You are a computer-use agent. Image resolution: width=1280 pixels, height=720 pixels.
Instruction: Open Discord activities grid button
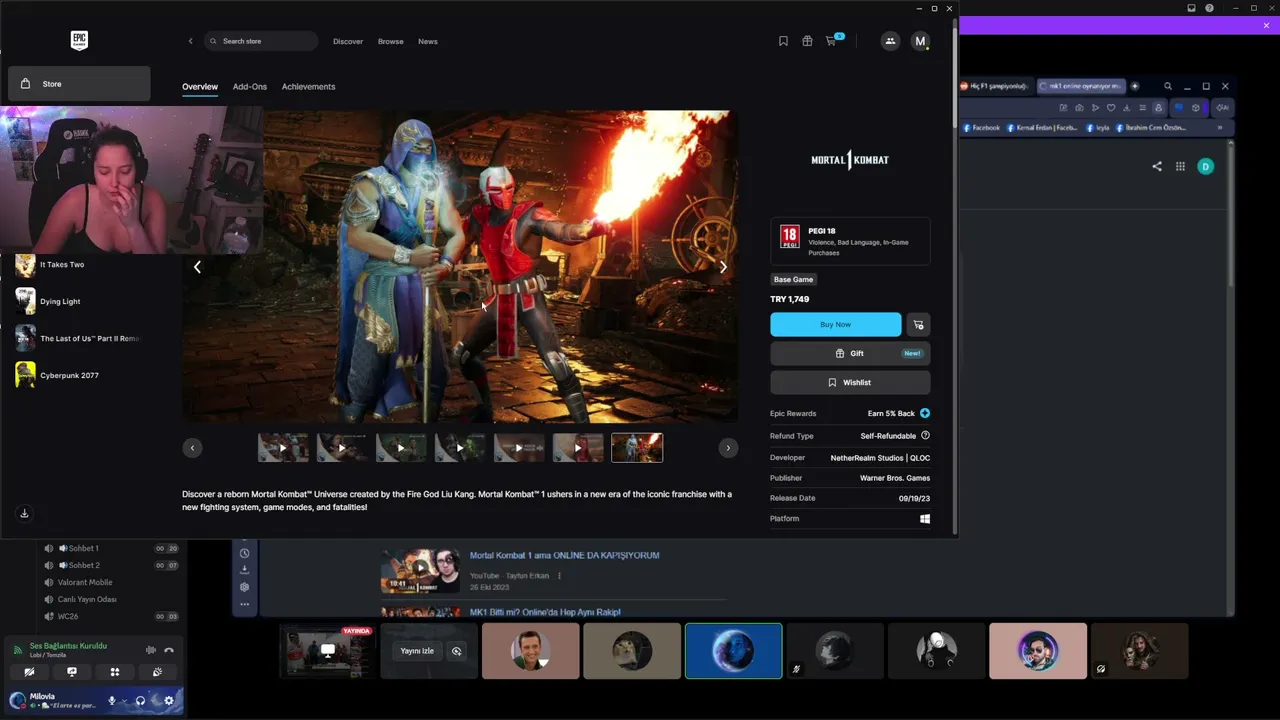point(115,672)
